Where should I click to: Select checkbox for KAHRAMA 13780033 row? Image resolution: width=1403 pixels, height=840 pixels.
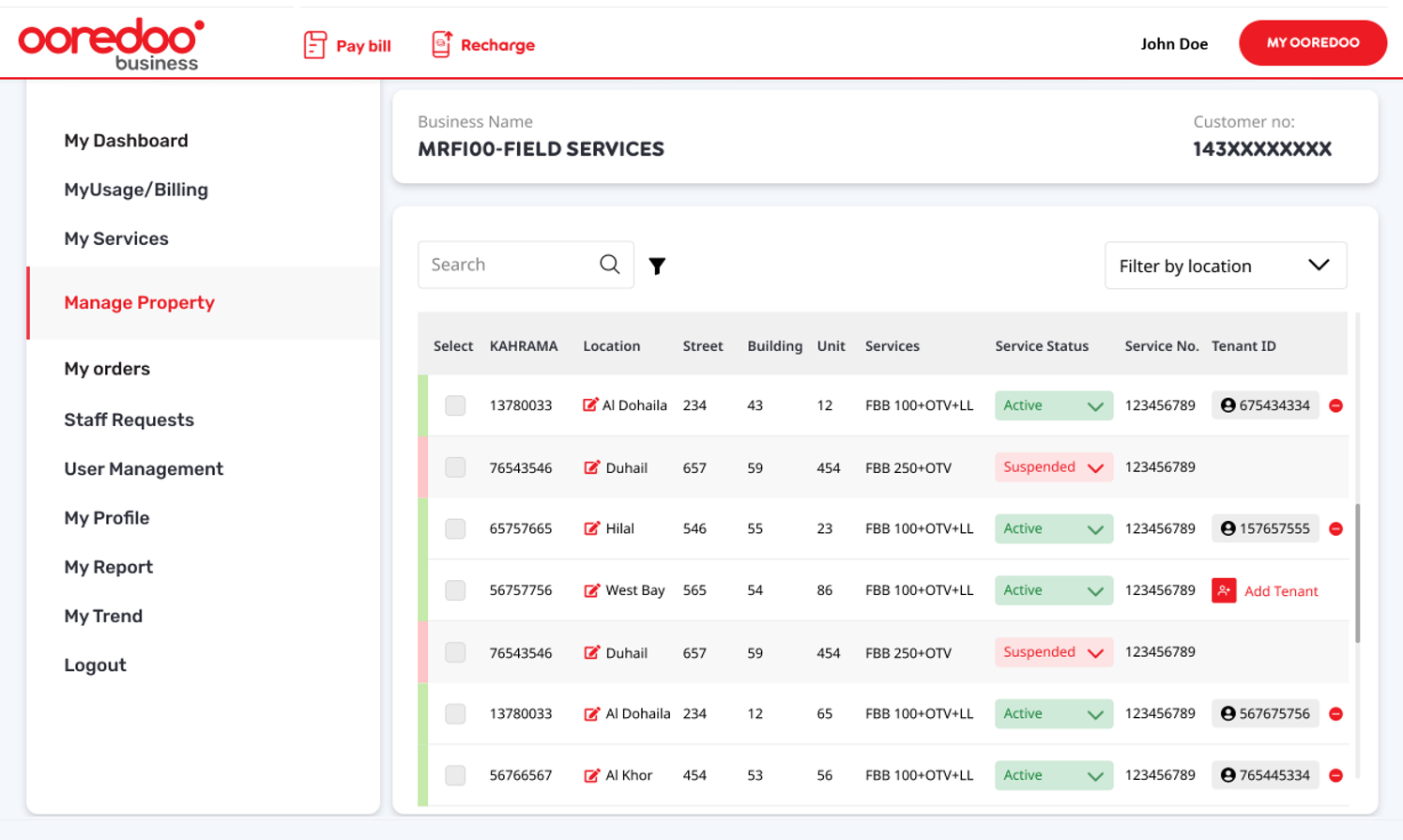click(454, 405)
